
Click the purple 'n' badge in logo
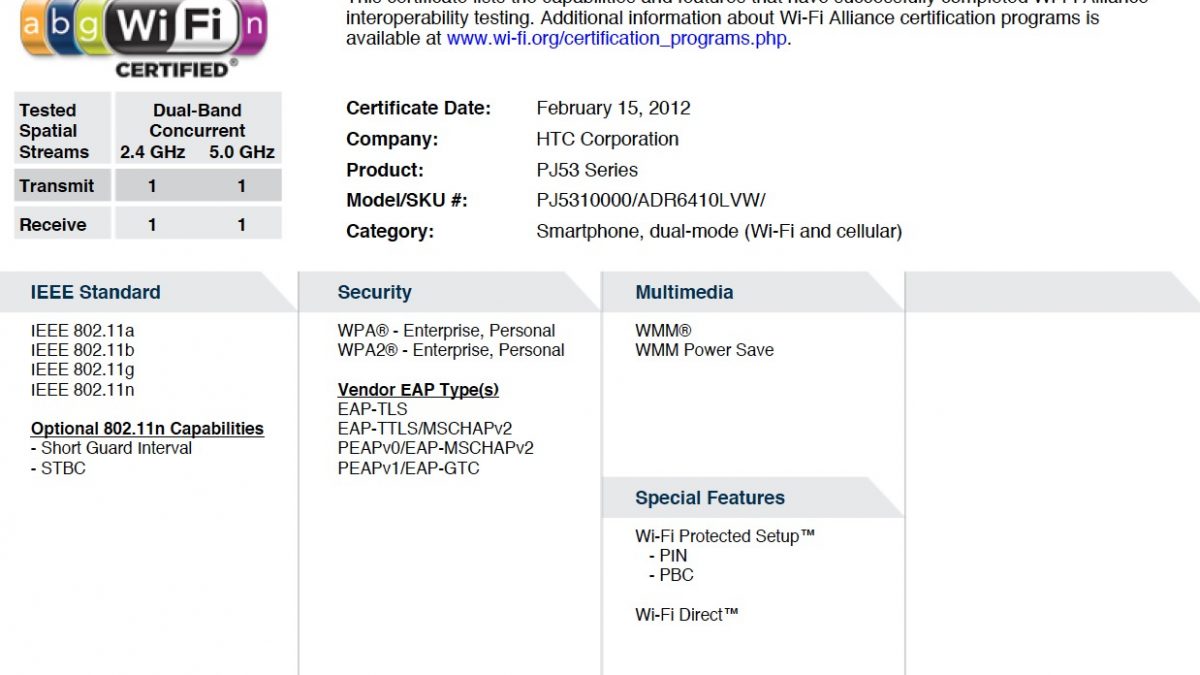[x=254, y=26]
